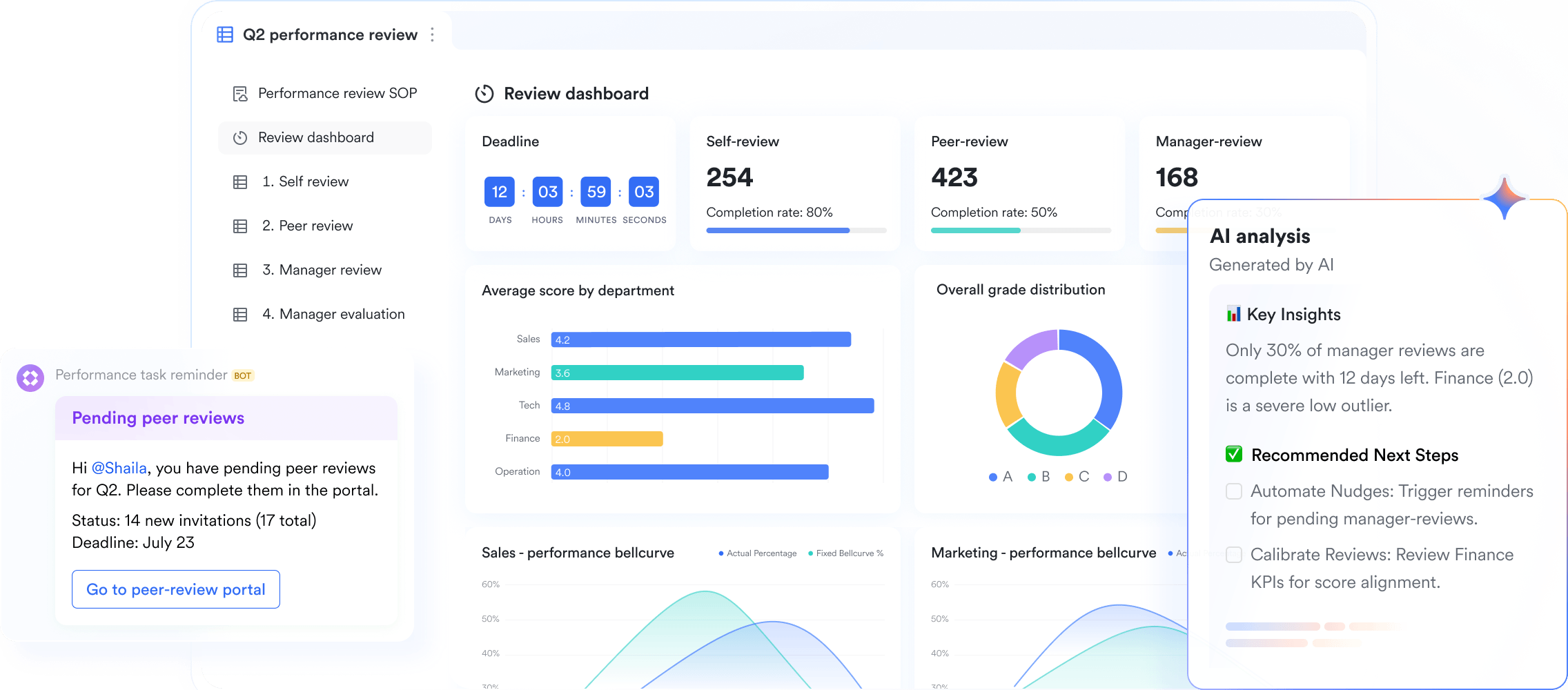Click the grid icon next to Peer review
The width and height of the screenshot is (1568, 690).
(240, 226)
